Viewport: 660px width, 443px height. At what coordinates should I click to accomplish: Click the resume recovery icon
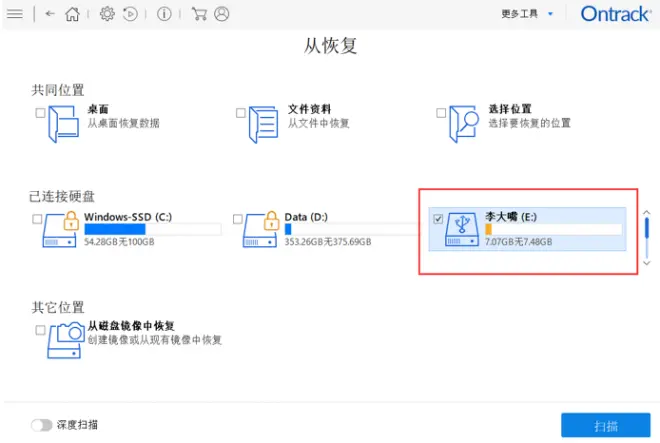[x=130, y=14]
